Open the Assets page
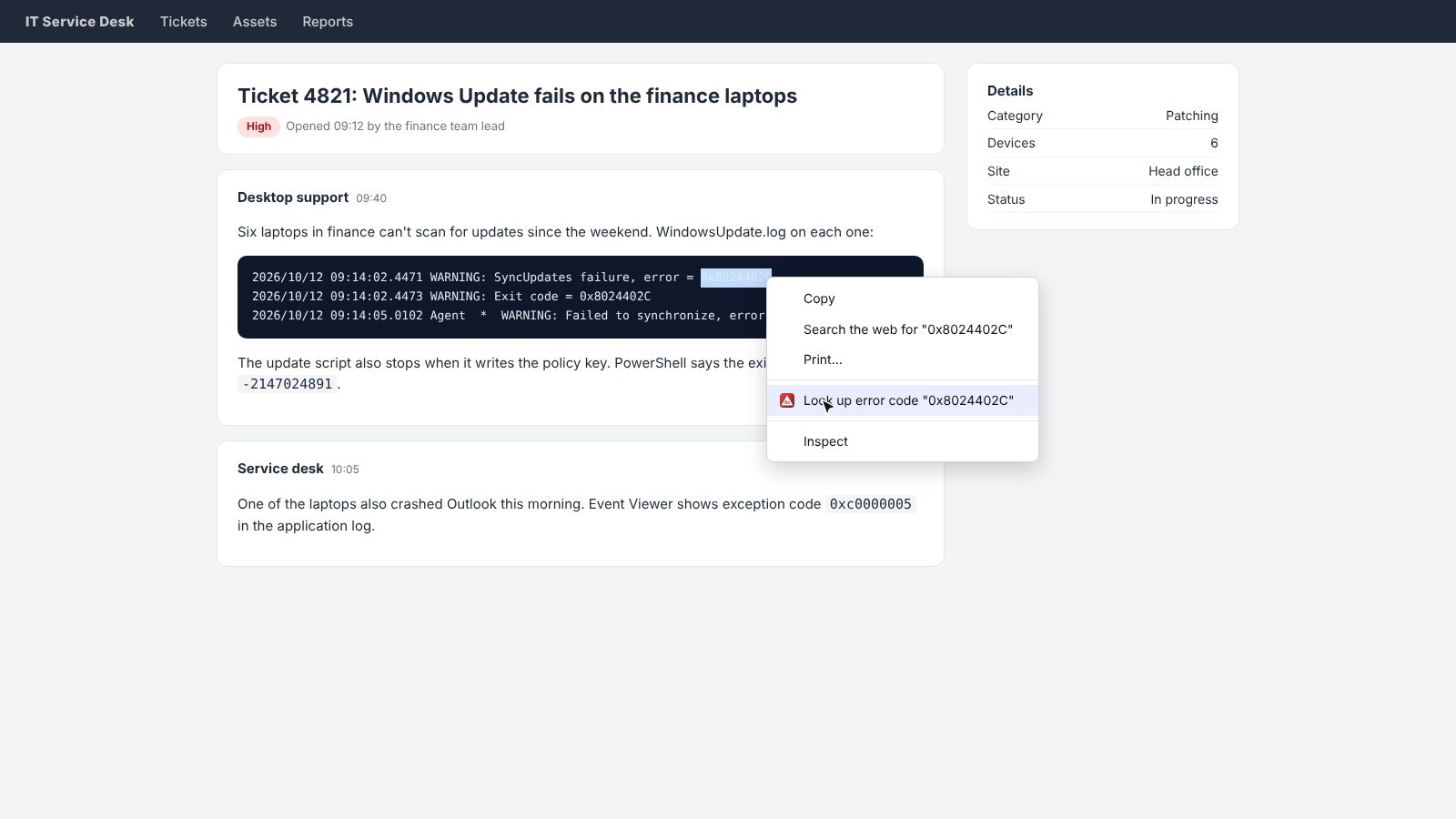 click(255, 22)
